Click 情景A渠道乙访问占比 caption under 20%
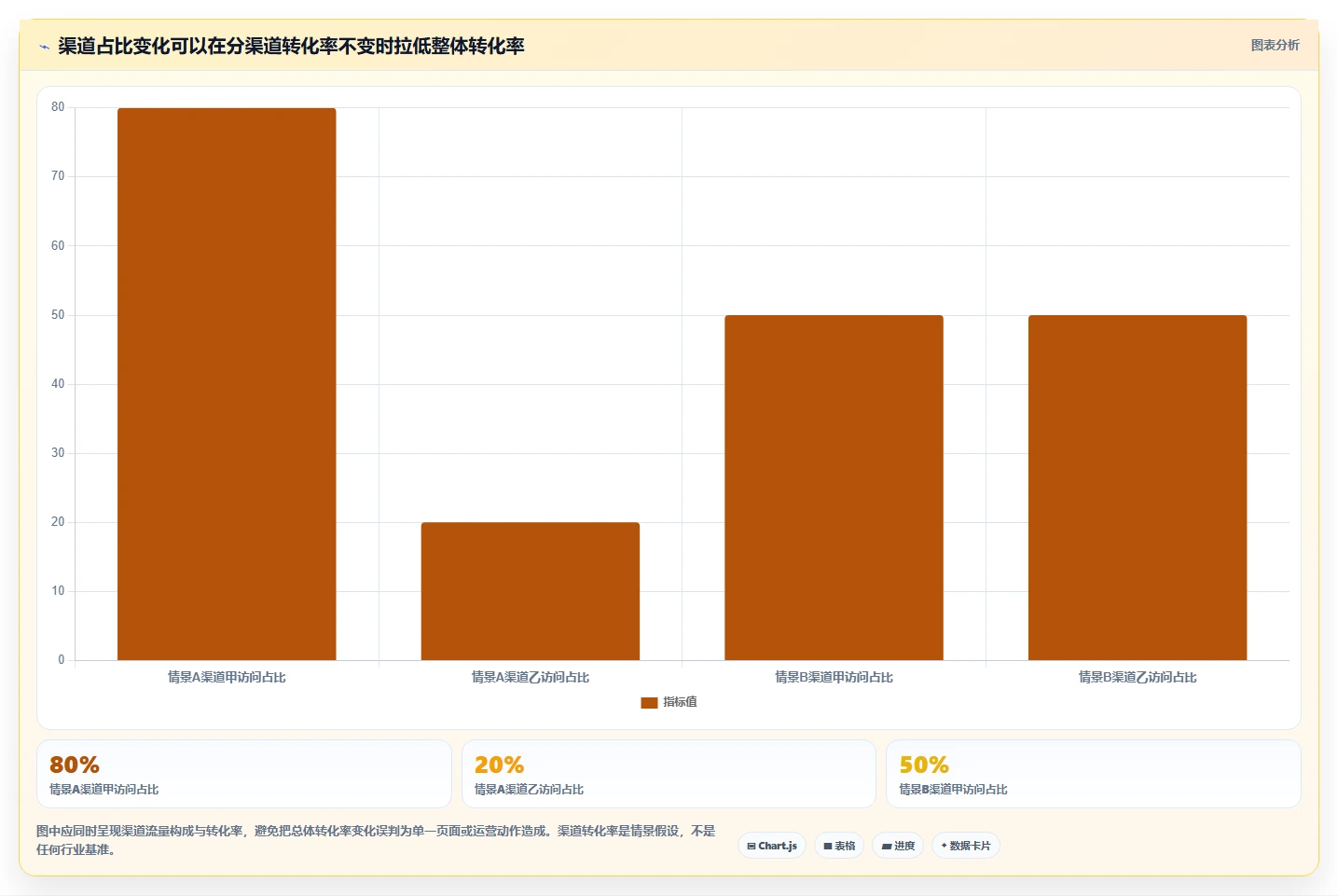This screenshot has height=896, width=1338. click(529, 790)
